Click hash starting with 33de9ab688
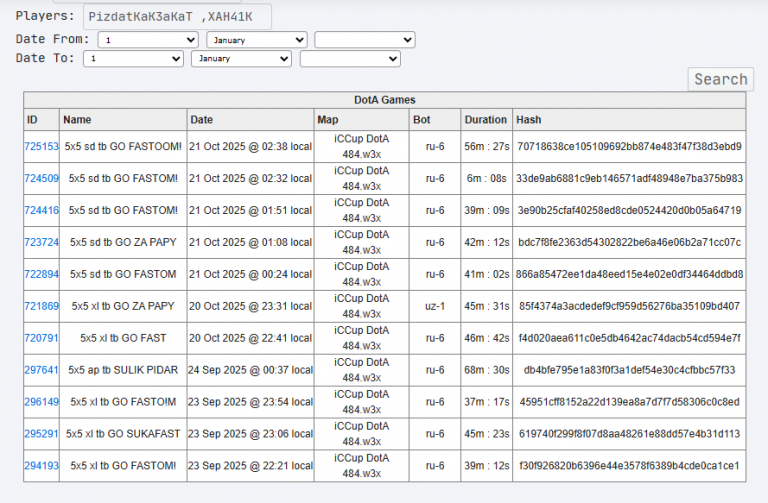The height and width of the screenshot is (503, 768). coord(629,178)
